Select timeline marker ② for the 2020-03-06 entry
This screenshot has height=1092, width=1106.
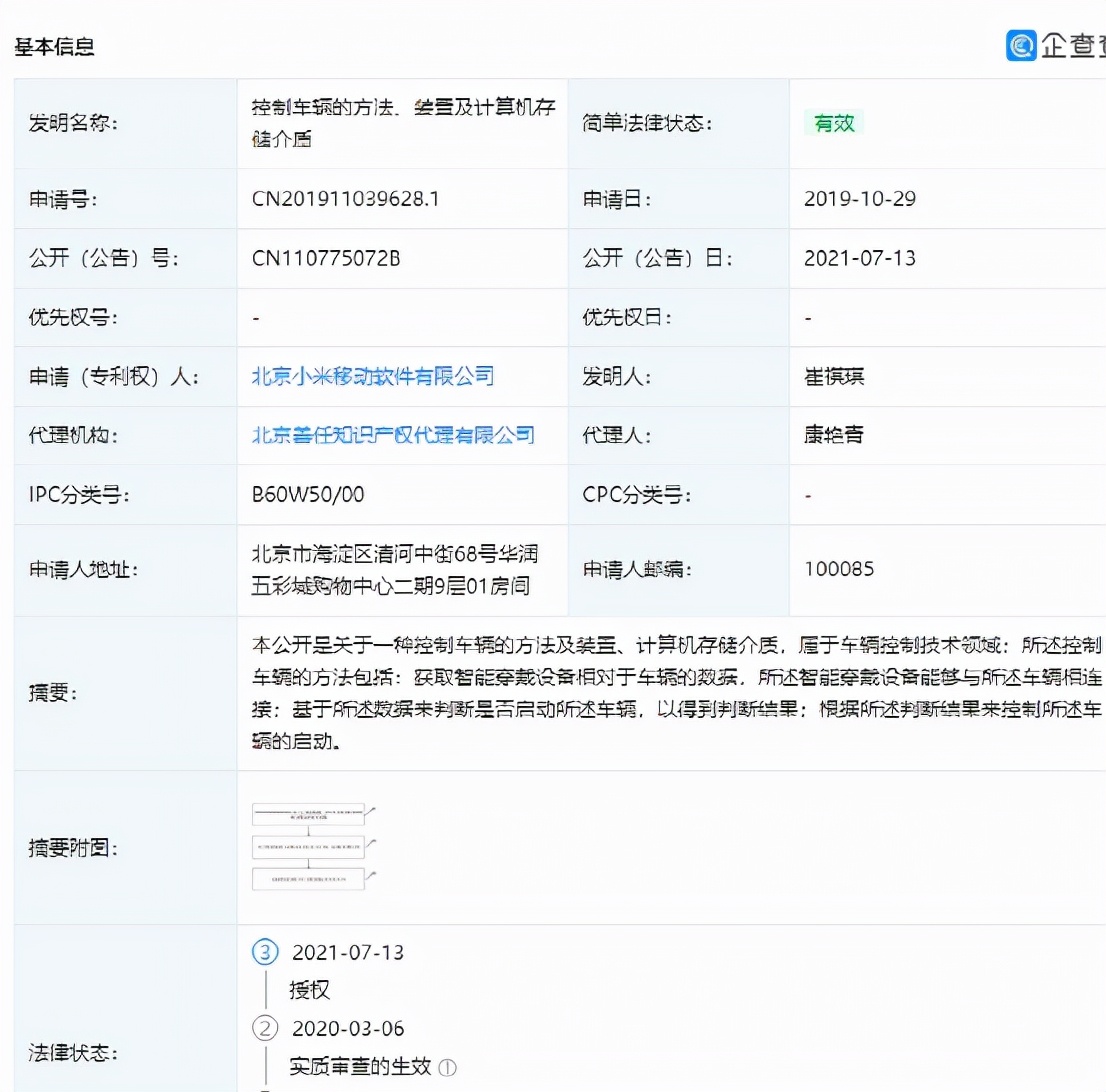pyautogui.click(x=264, y=1029)
